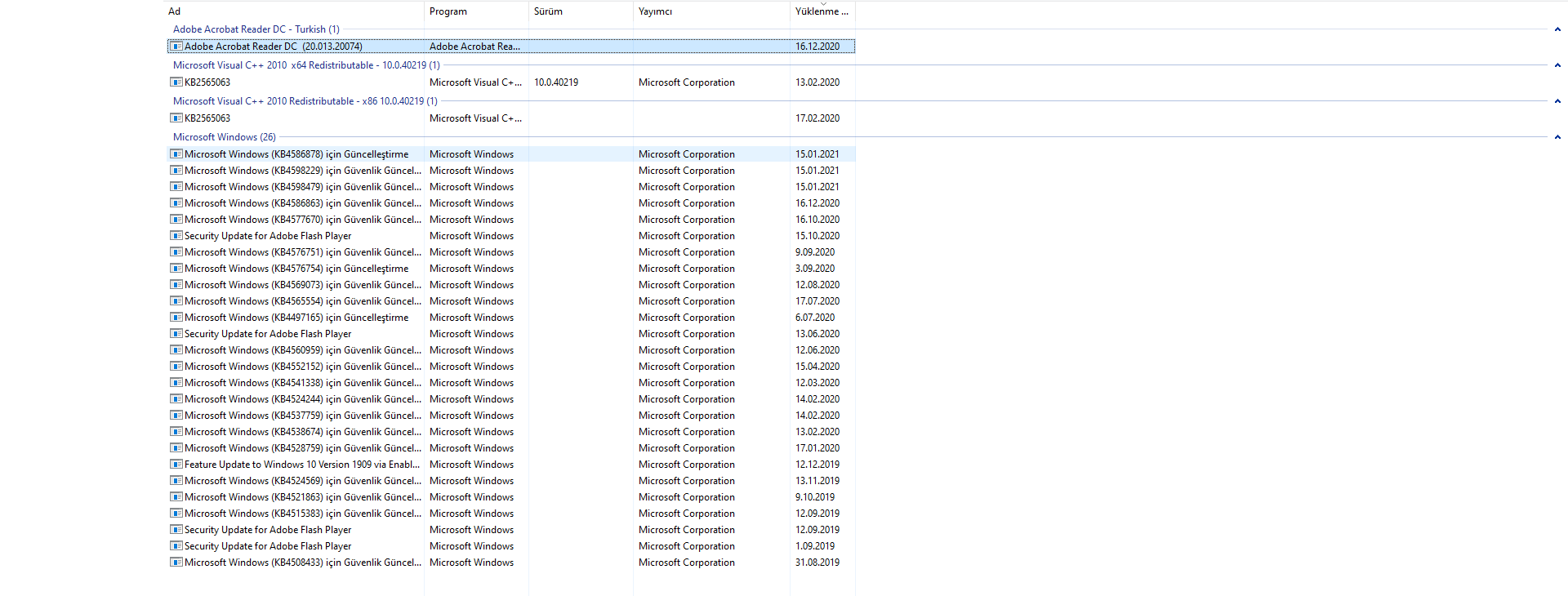
Task: Click the icon beside the KB4541338 update
Action: (176, 383)
